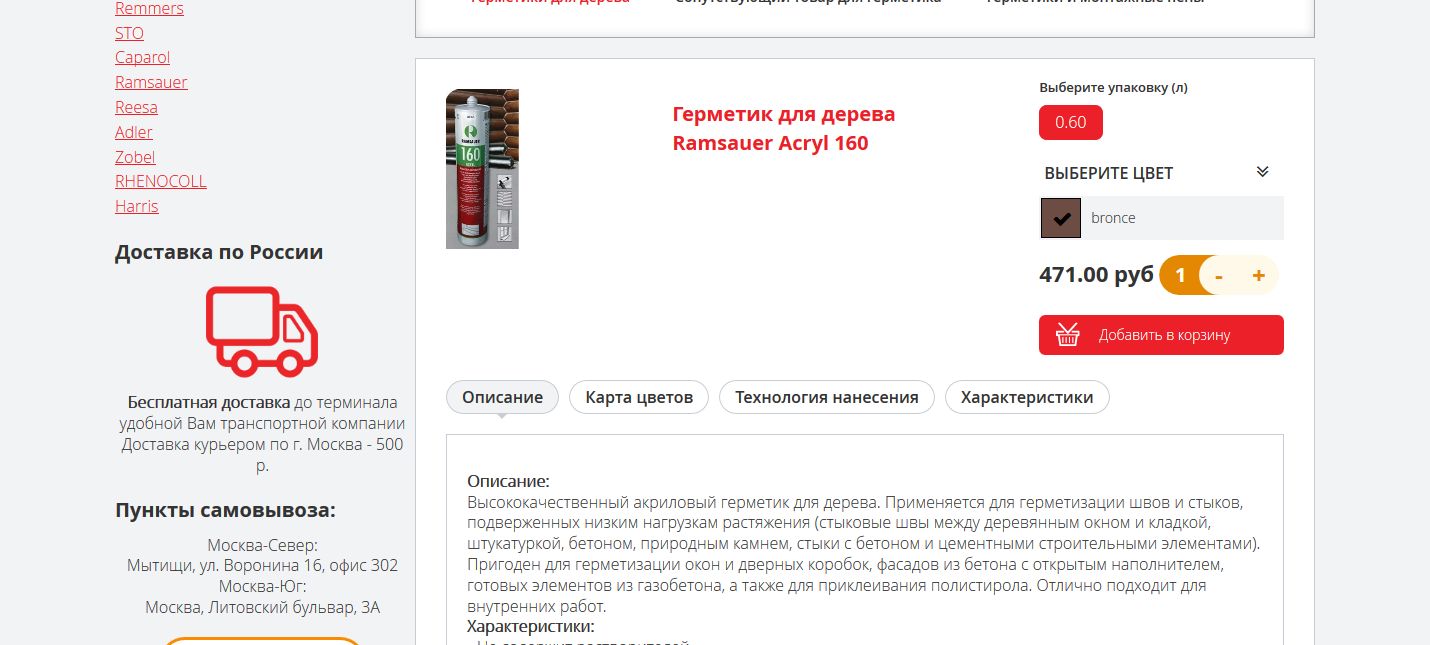This screenshot has width=1430, height=645.
Task: Click the Москва, Литовский бульвар, 3А address
Action: (x=262, y=607)
